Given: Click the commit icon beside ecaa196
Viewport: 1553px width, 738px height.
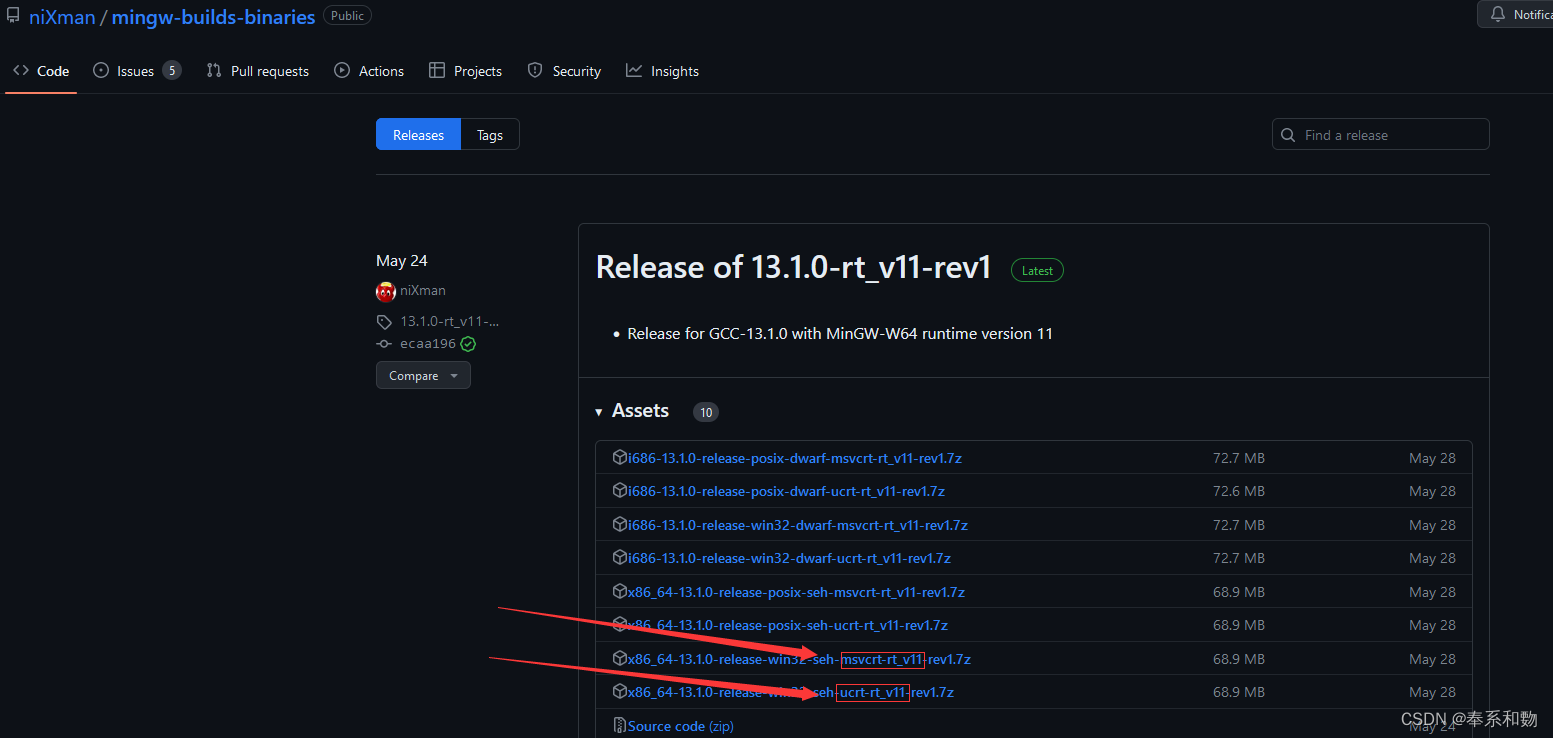Looking at the screenshot, I should point(384,343).
